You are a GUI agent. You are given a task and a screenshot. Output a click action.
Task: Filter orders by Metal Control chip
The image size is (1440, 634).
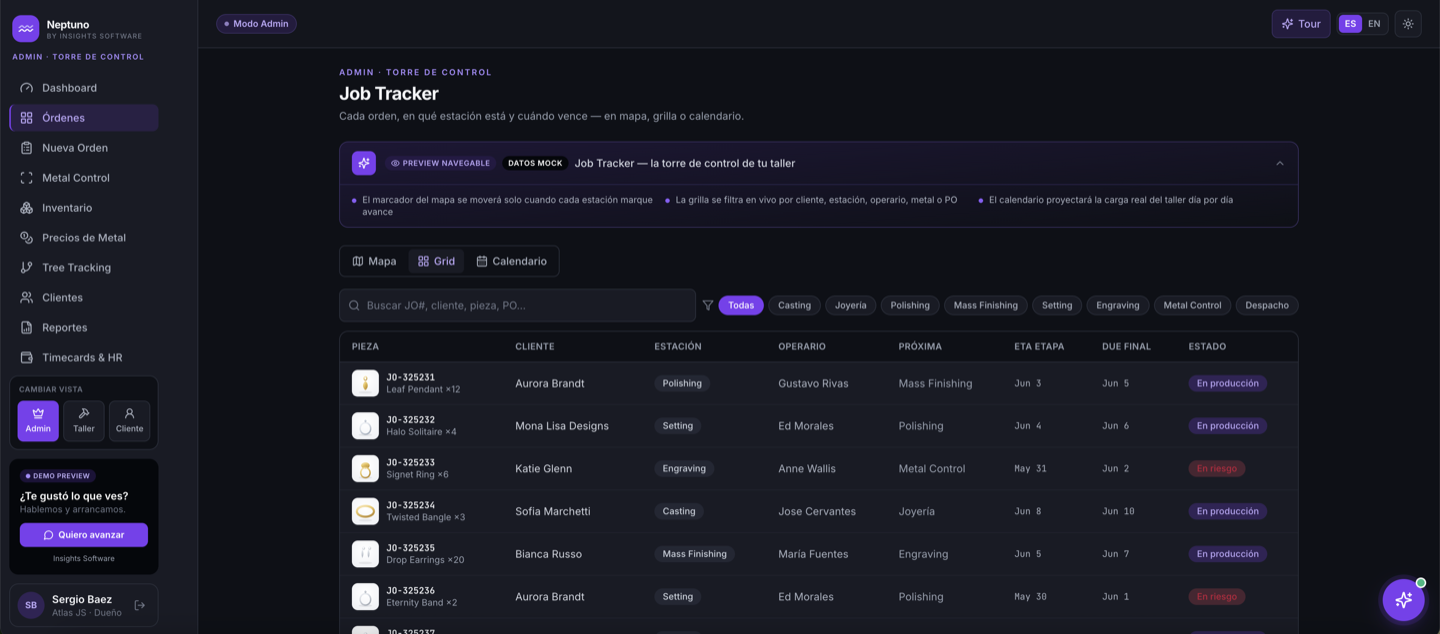(1192, 305)
